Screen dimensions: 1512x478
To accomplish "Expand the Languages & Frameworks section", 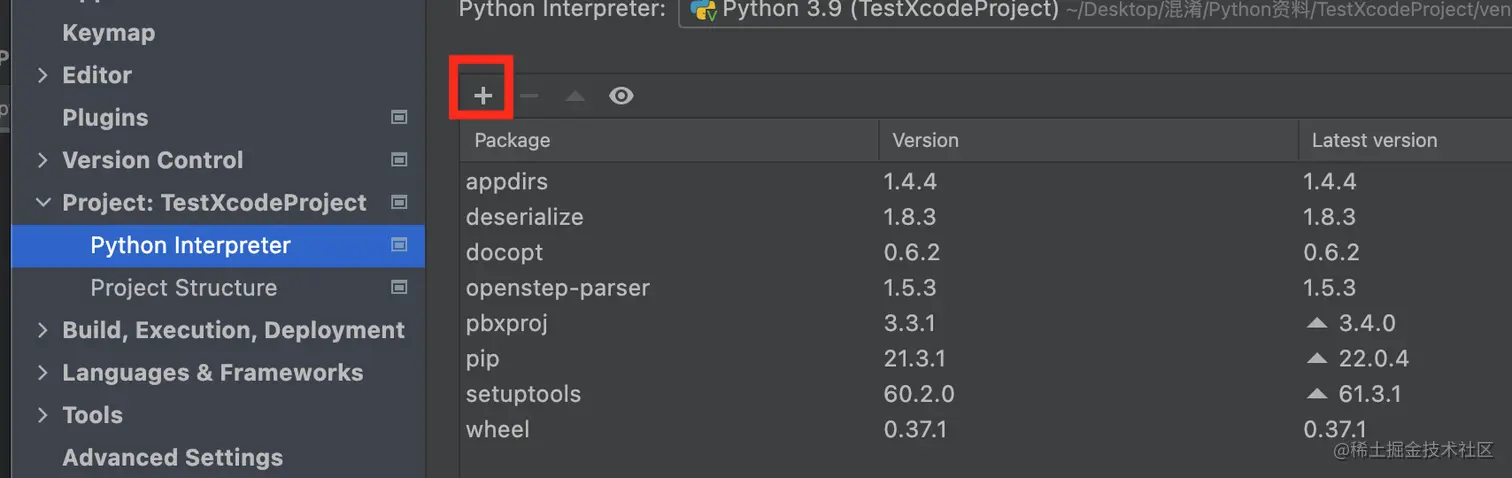I will click(x=42, y=373).
